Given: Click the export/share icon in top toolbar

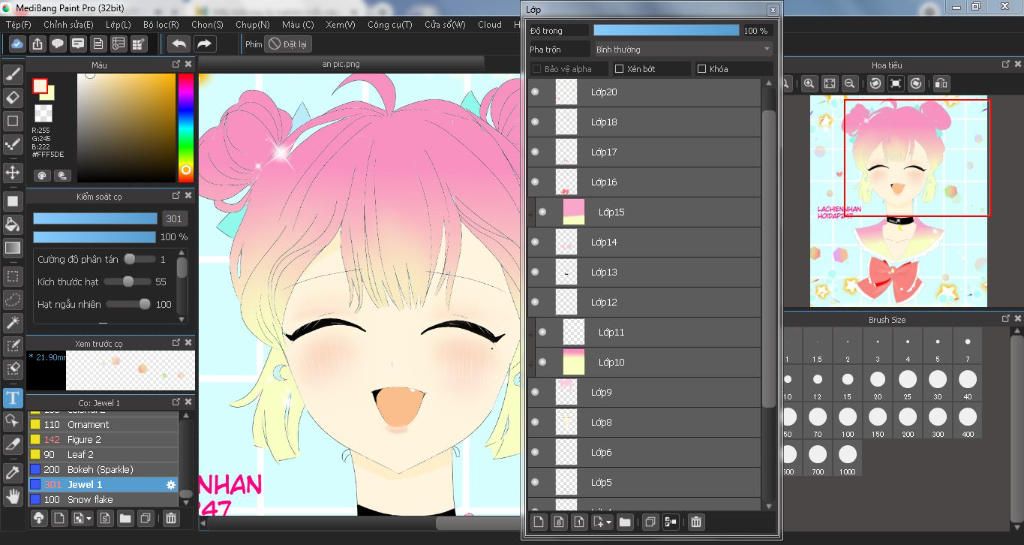Looking at the screenshot, I should coord(37,44).
